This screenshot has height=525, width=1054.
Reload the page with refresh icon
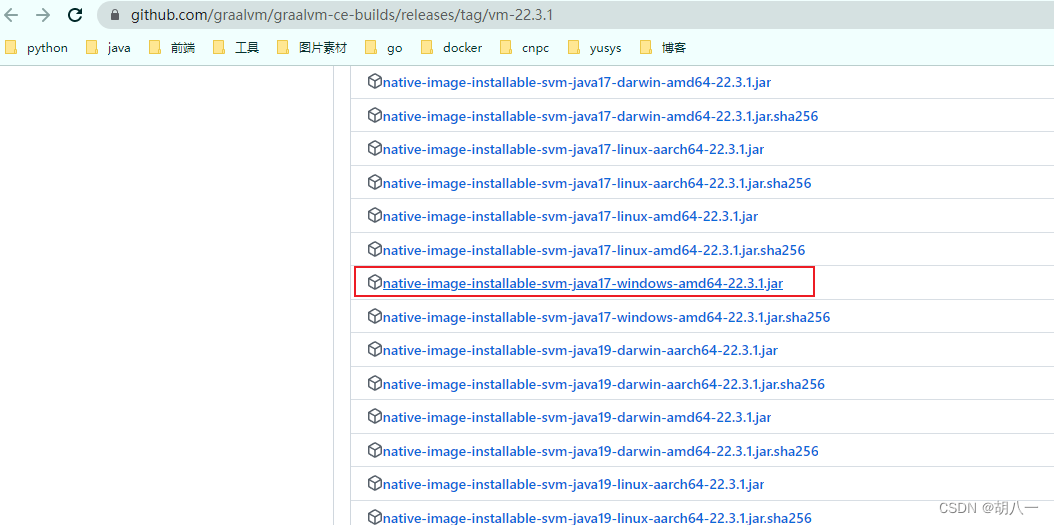click(75, 15)
